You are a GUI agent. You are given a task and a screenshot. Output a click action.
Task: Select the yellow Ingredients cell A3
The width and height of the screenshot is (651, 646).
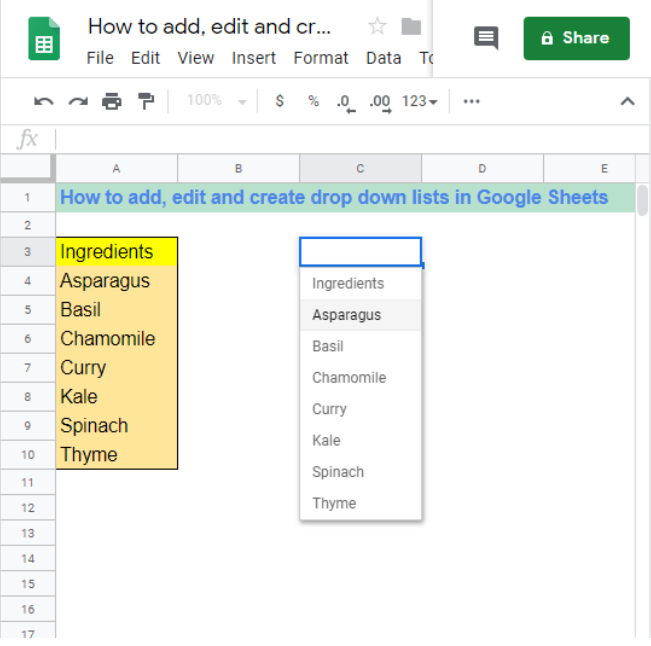tap(117, 252)
